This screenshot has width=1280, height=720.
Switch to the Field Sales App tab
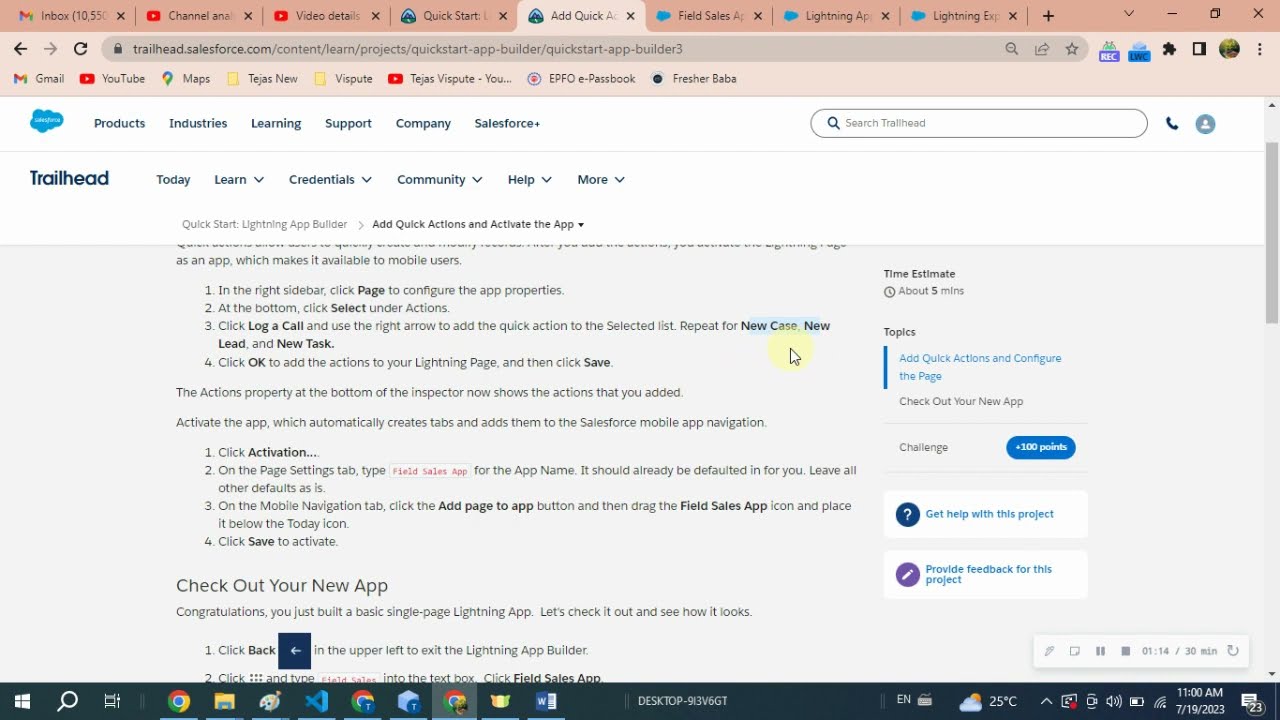(708, 16)
